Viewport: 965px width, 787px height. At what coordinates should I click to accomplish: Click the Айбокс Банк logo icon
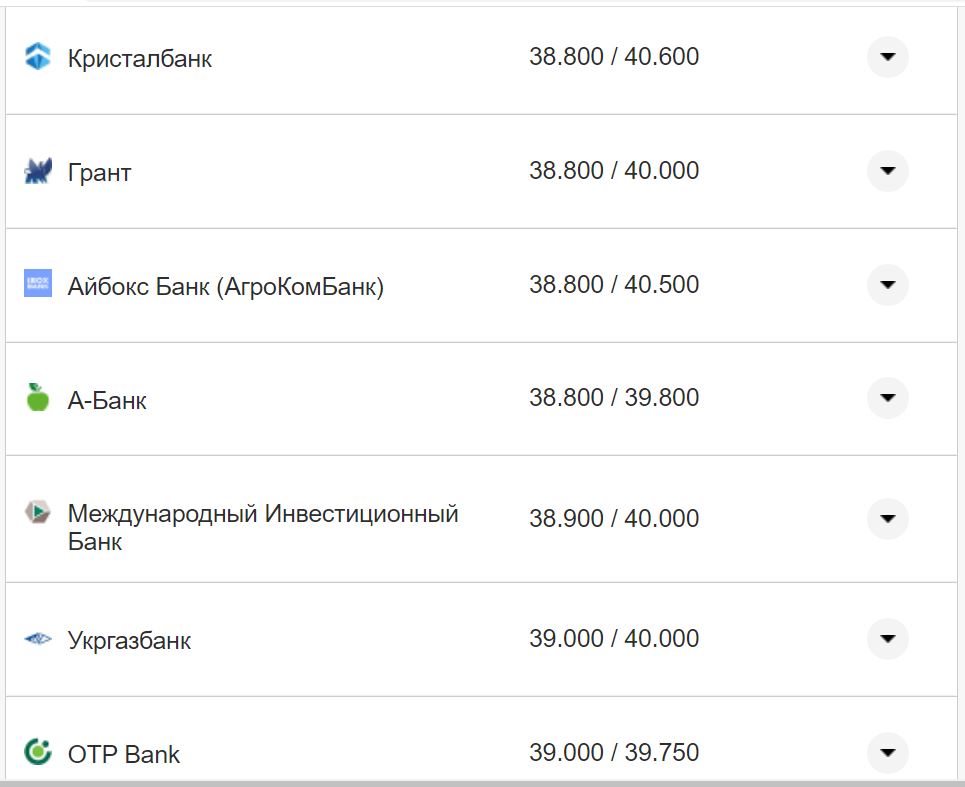click(36, 284)
